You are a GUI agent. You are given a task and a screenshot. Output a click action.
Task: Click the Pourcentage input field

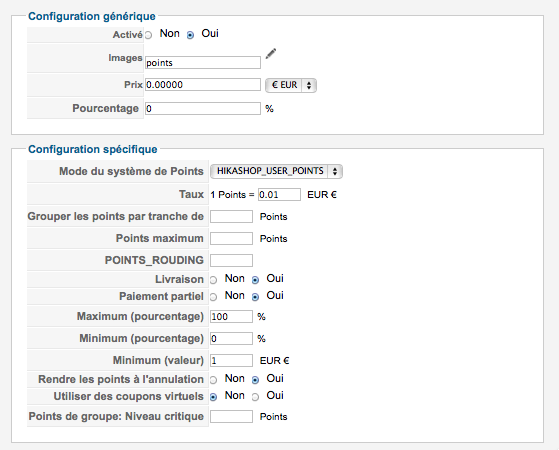pos(202,108)
